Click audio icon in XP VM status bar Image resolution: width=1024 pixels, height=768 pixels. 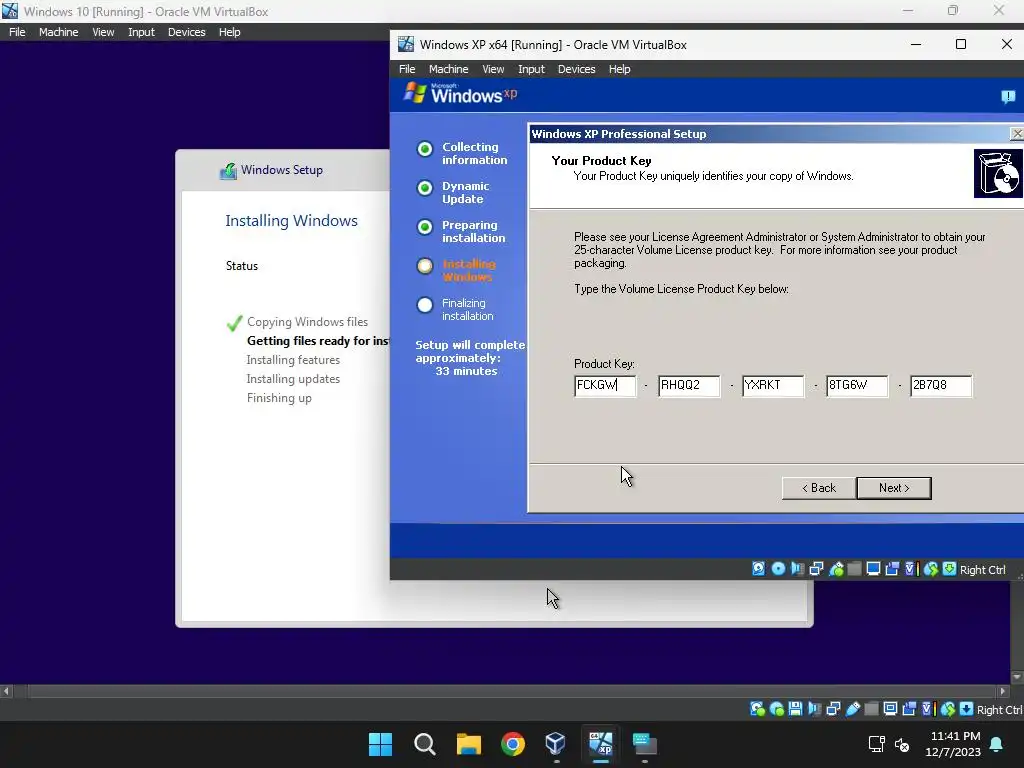point(797,569)
